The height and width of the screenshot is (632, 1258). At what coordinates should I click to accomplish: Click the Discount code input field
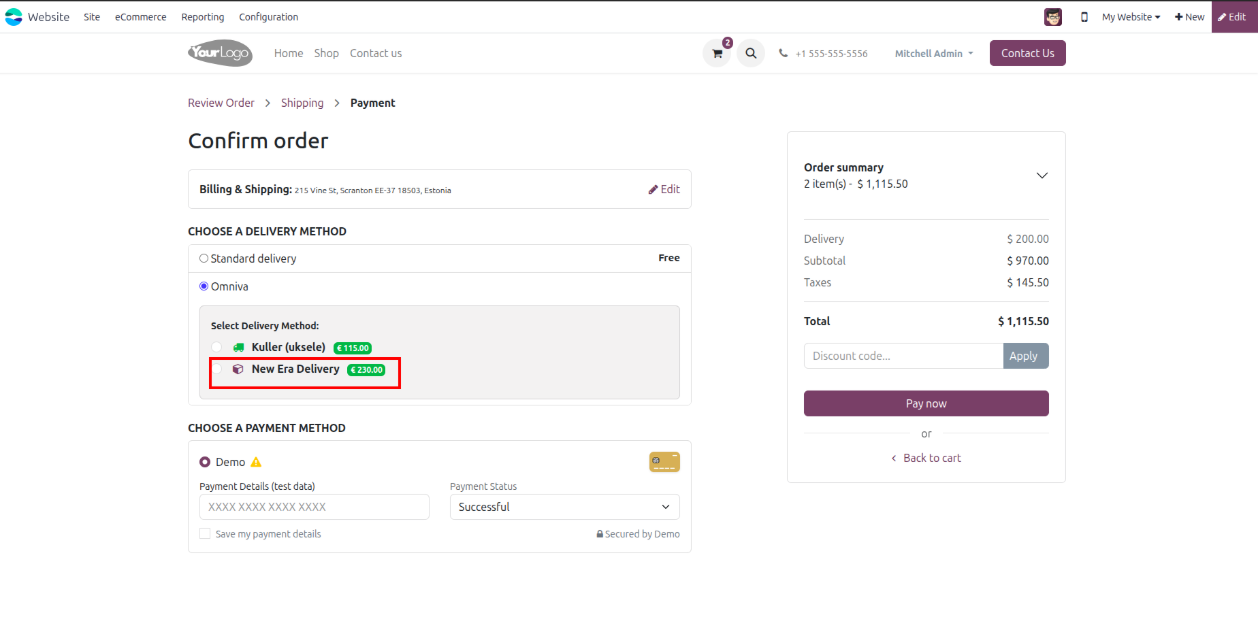pos(903,356)
